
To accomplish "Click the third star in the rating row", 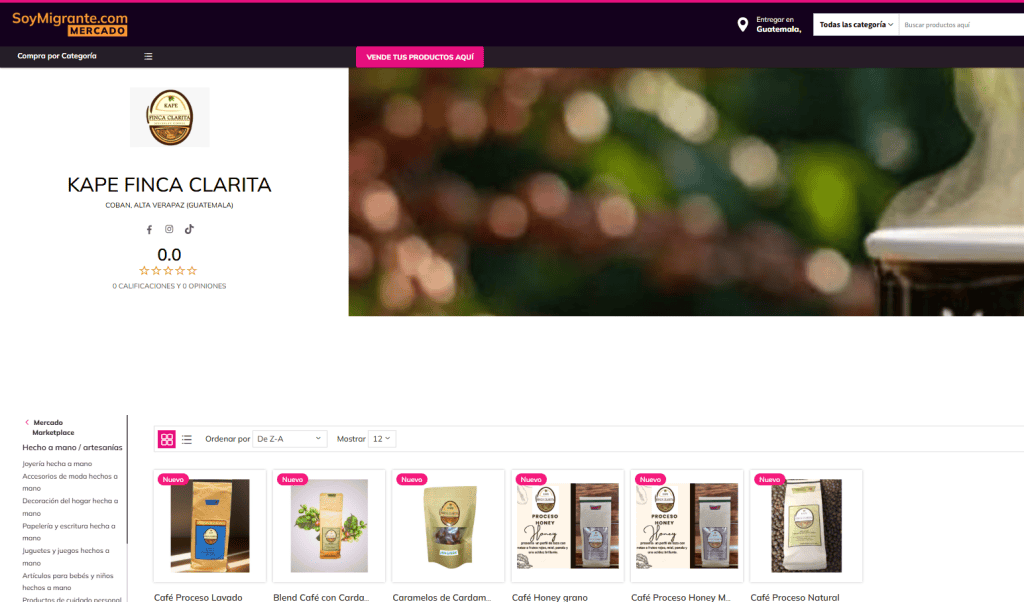I will (169, 270).
